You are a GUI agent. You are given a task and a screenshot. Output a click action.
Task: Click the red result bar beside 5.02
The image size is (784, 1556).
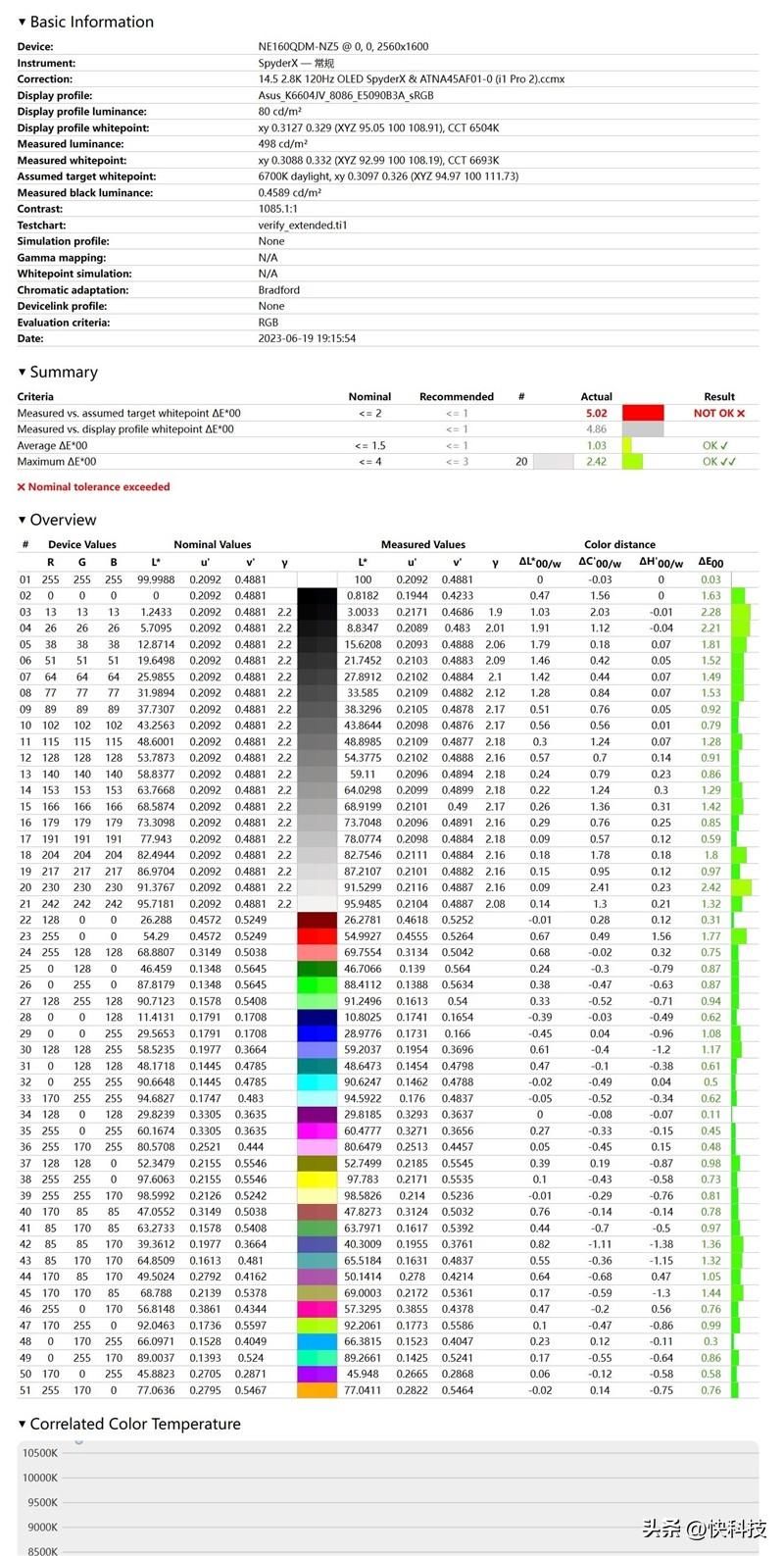click(x=643, y=413)
